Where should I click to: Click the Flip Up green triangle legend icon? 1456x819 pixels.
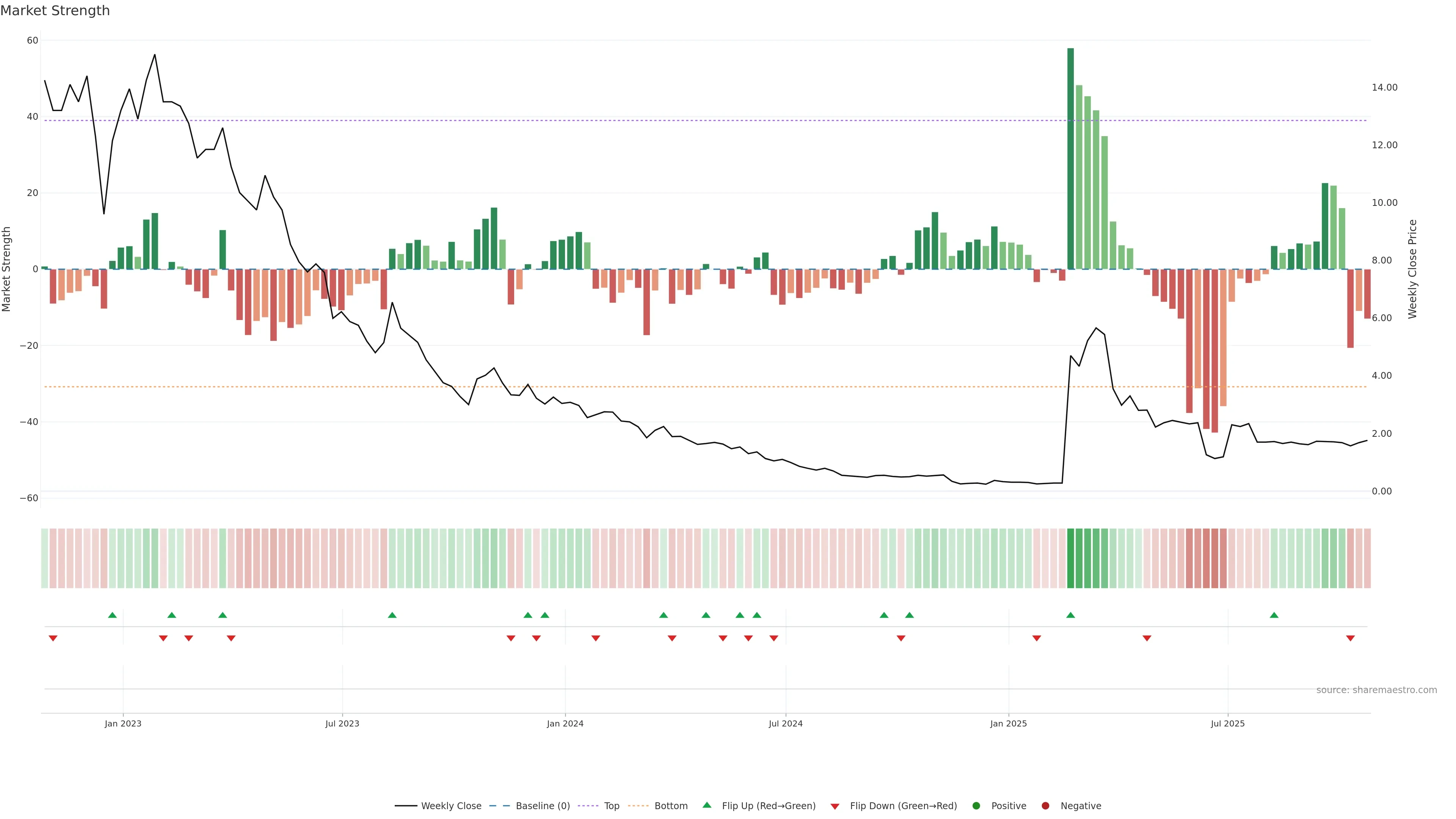point(706,805)
